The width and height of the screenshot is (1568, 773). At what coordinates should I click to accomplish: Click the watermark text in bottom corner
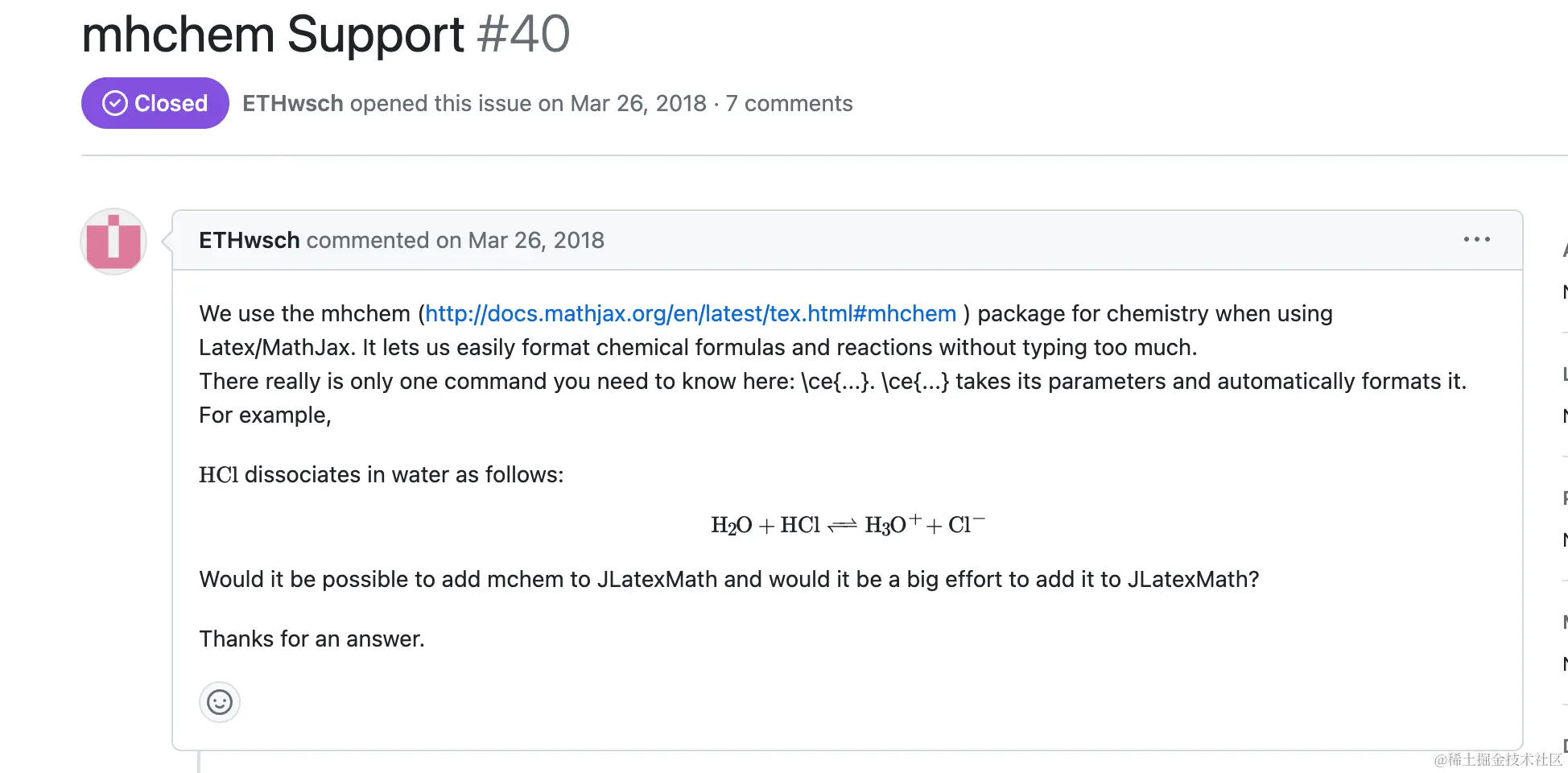click(1498, 759)
